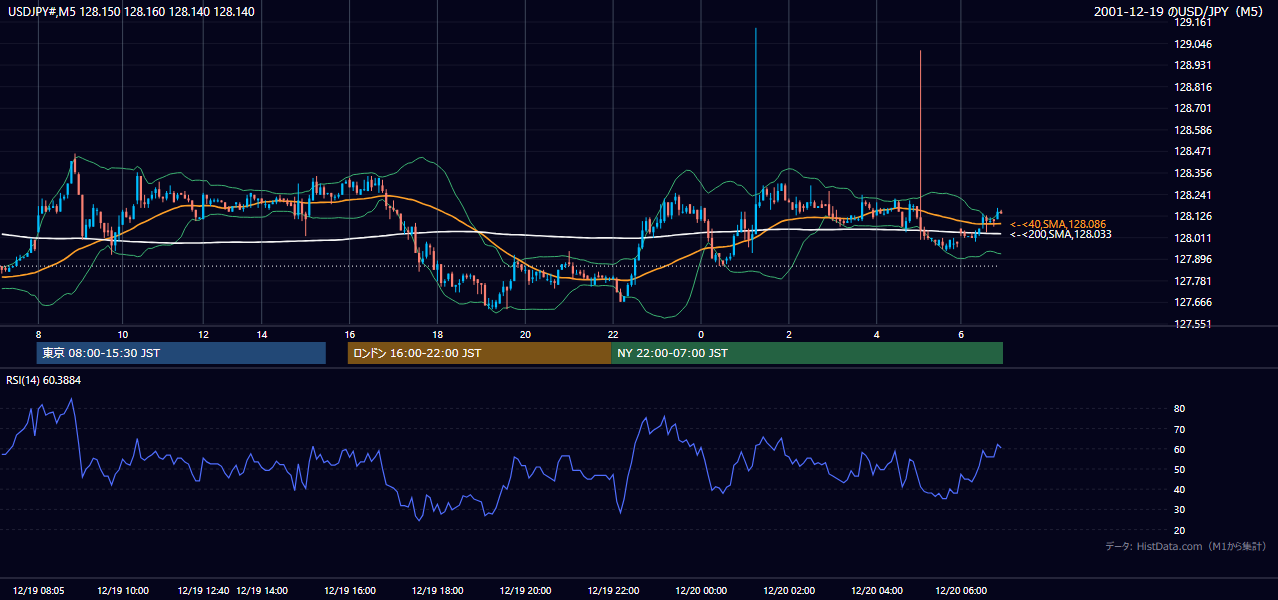
Task: Click the price axis value 129.046
Action: 1192,44
